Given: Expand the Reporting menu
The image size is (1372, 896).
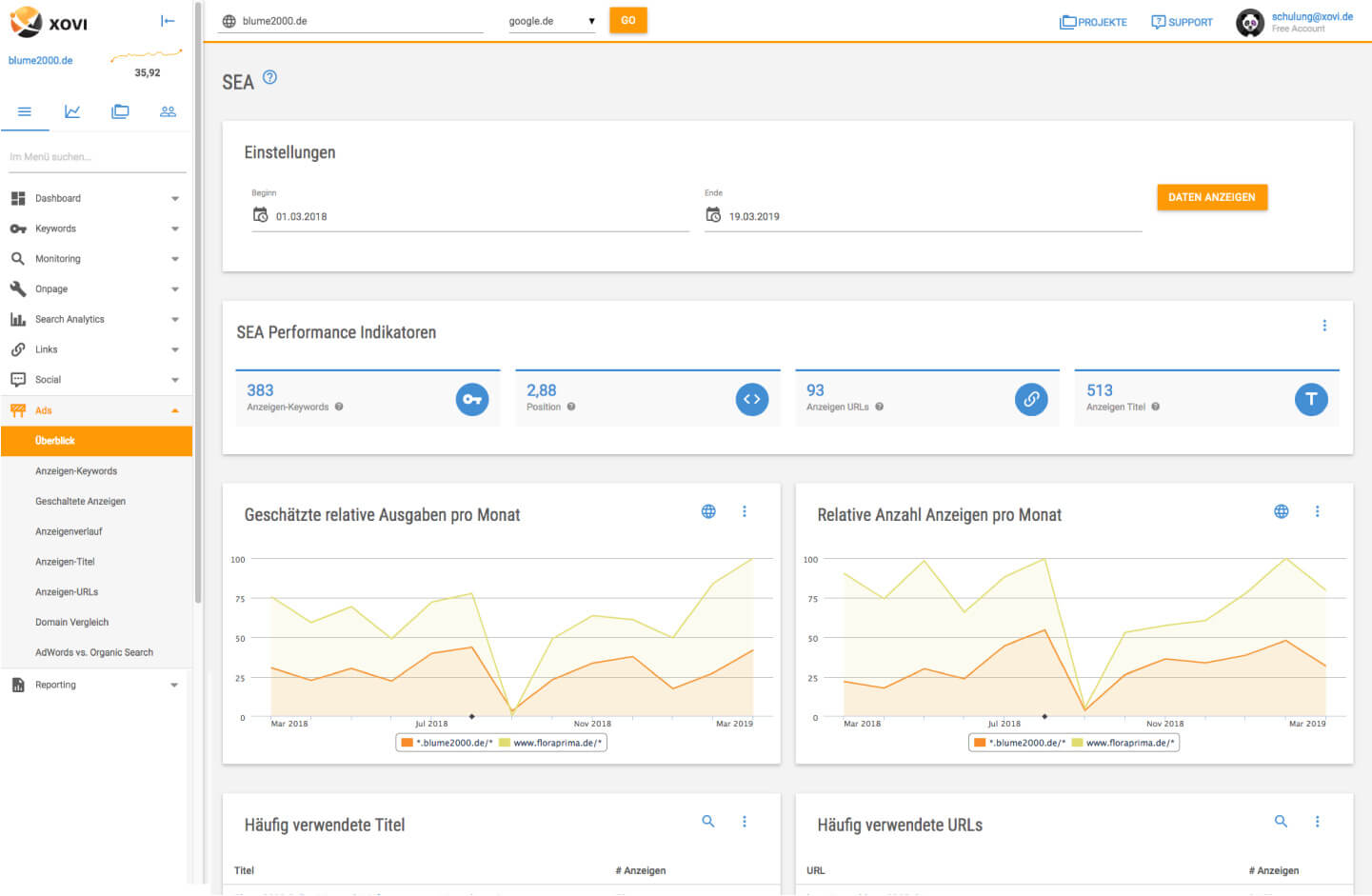Looking at the screenshot, I should click(x=96, y=685).
